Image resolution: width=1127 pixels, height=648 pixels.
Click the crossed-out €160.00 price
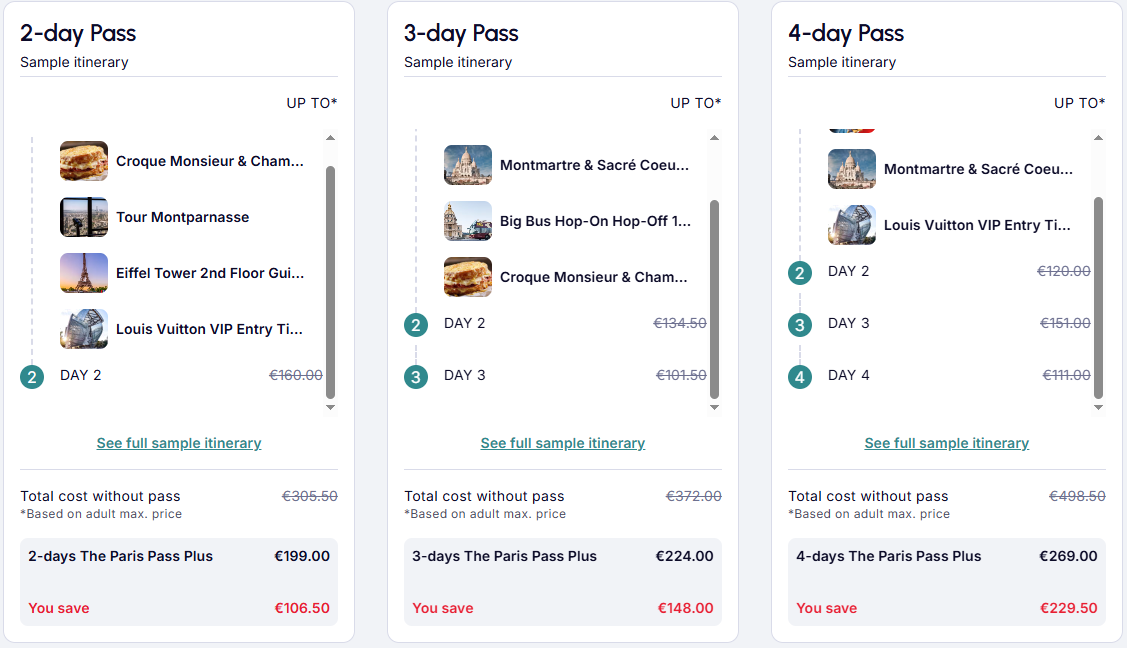tap(295, 375)
